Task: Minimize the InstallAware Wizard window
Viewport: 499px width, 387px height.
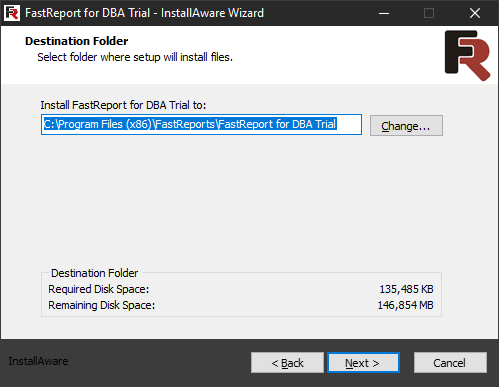Action: click(x=384, y=13)
